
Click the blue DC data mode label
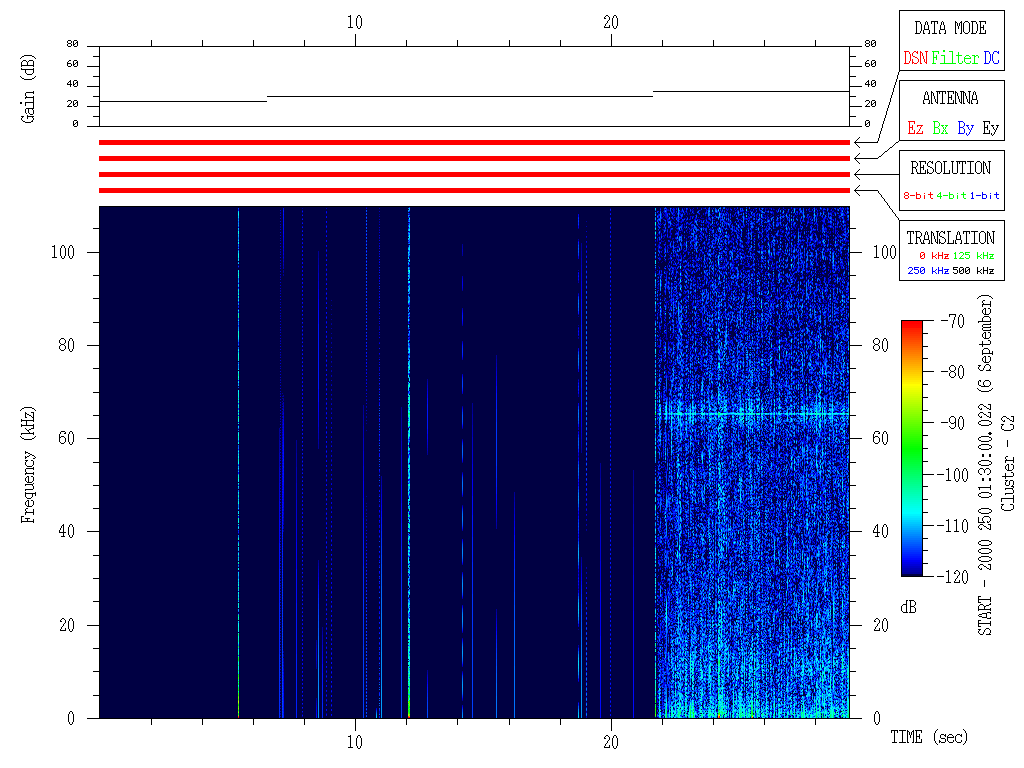click(x=991, y=58)
